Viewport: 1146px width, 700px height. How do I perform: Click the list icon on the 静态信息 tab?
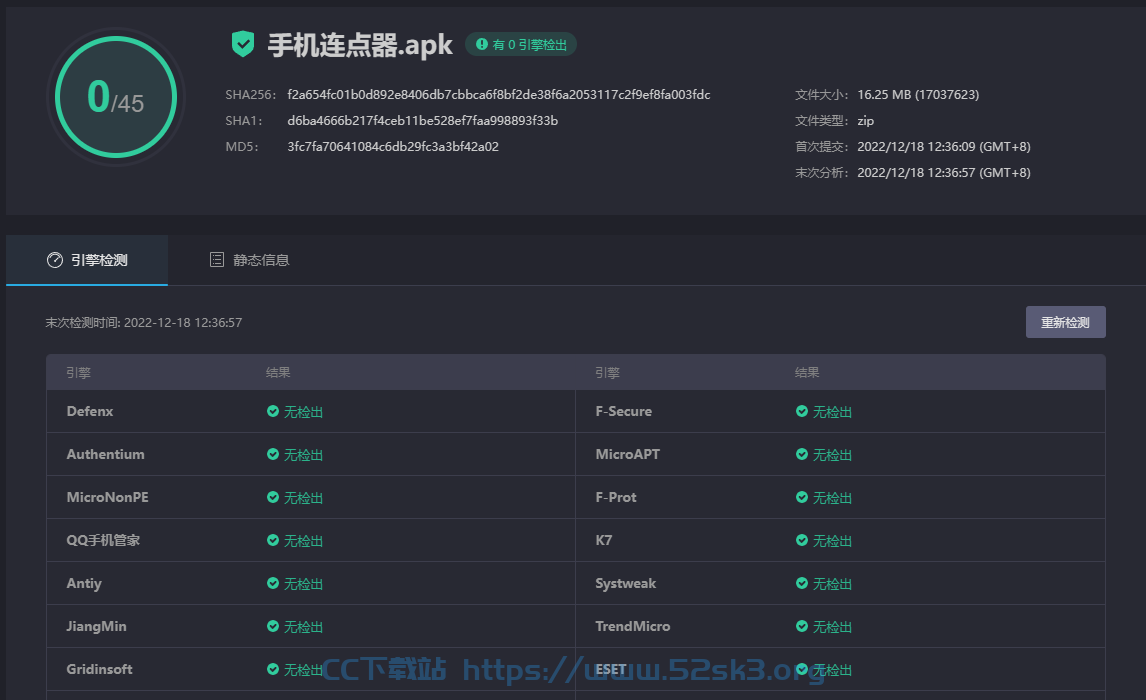217,259
